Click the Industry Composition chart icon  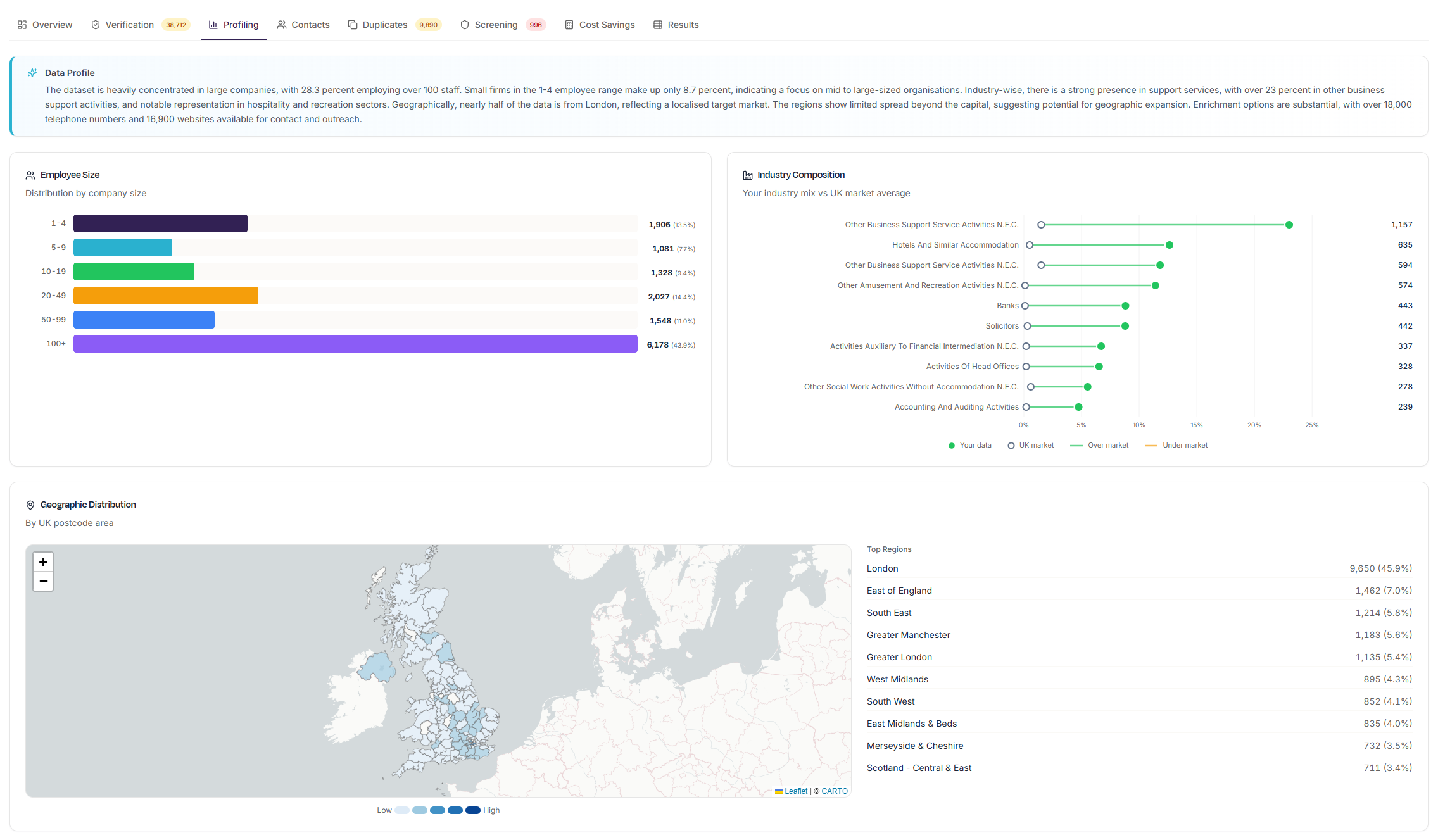tap(748, 175)
